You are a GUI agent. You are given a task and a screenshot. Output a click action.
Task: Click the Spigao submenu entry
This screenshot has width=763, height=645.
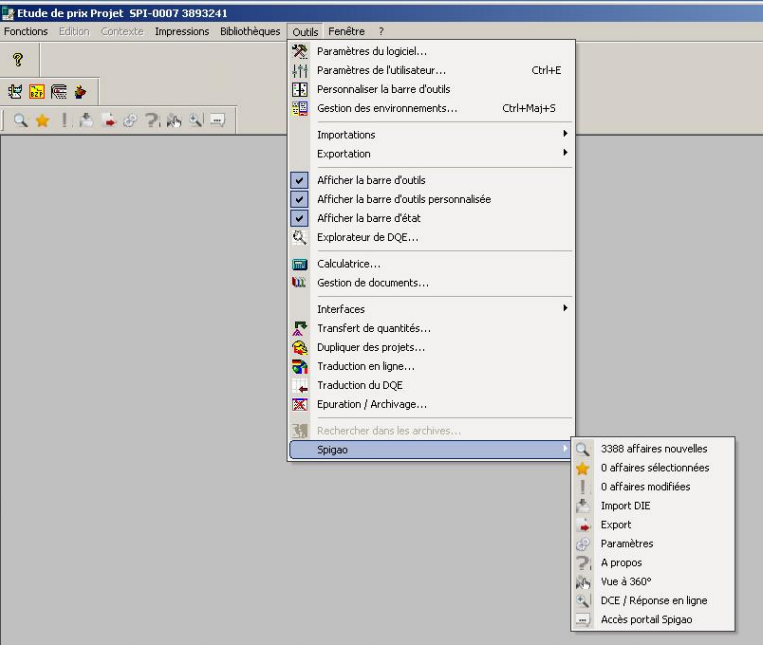(x=430, y=449)
